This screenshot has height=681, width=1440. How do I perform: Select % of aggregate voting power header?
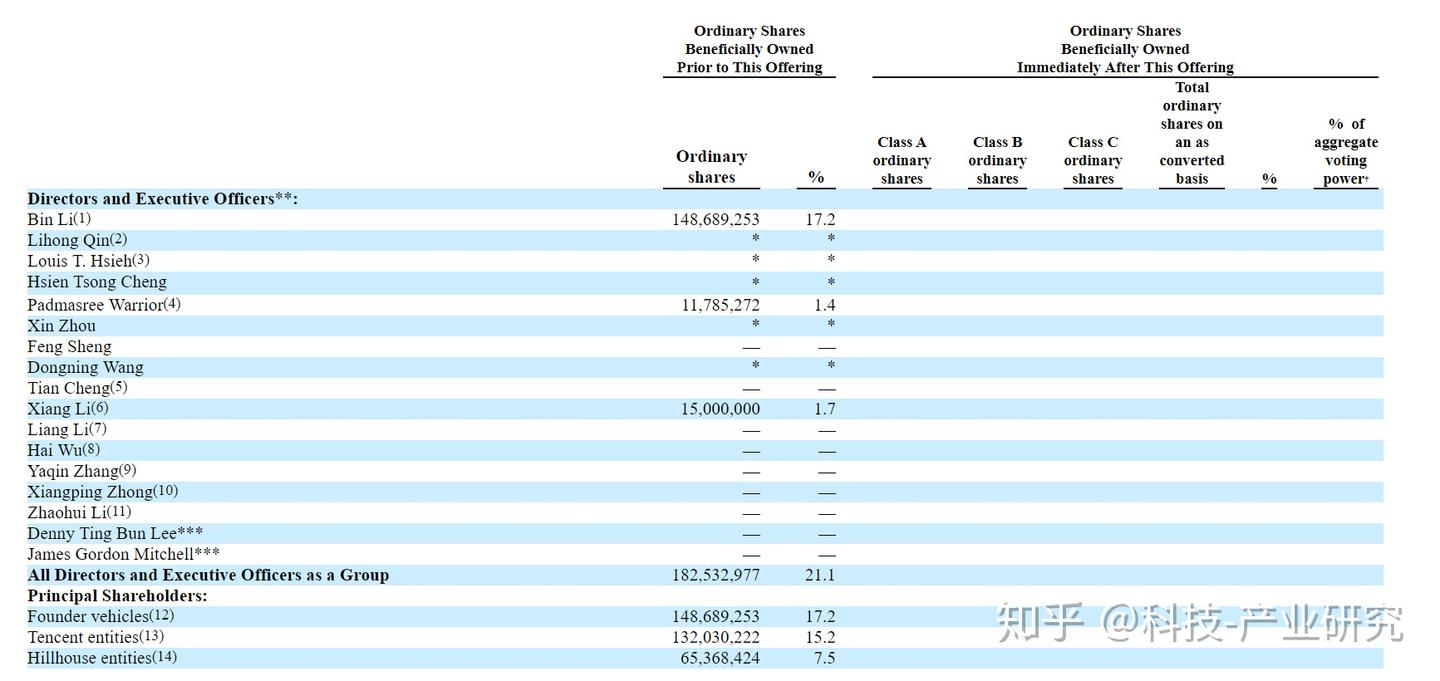1346,151
